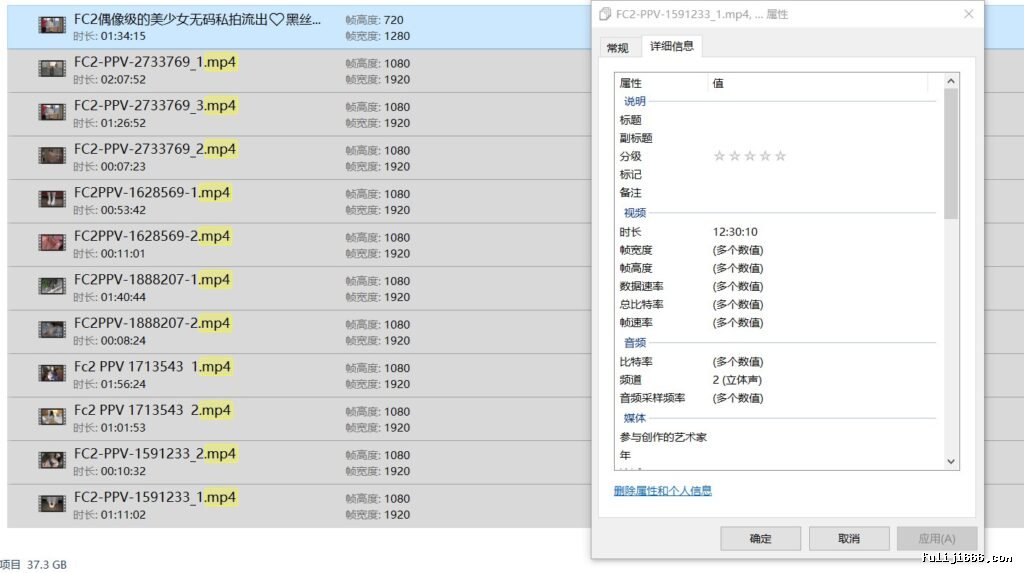Click thumbnail of Fc2 PPV 1713543 2.mp4
Screen dimensions: 1024x573
pyautogui.click(x=52, y=416)
